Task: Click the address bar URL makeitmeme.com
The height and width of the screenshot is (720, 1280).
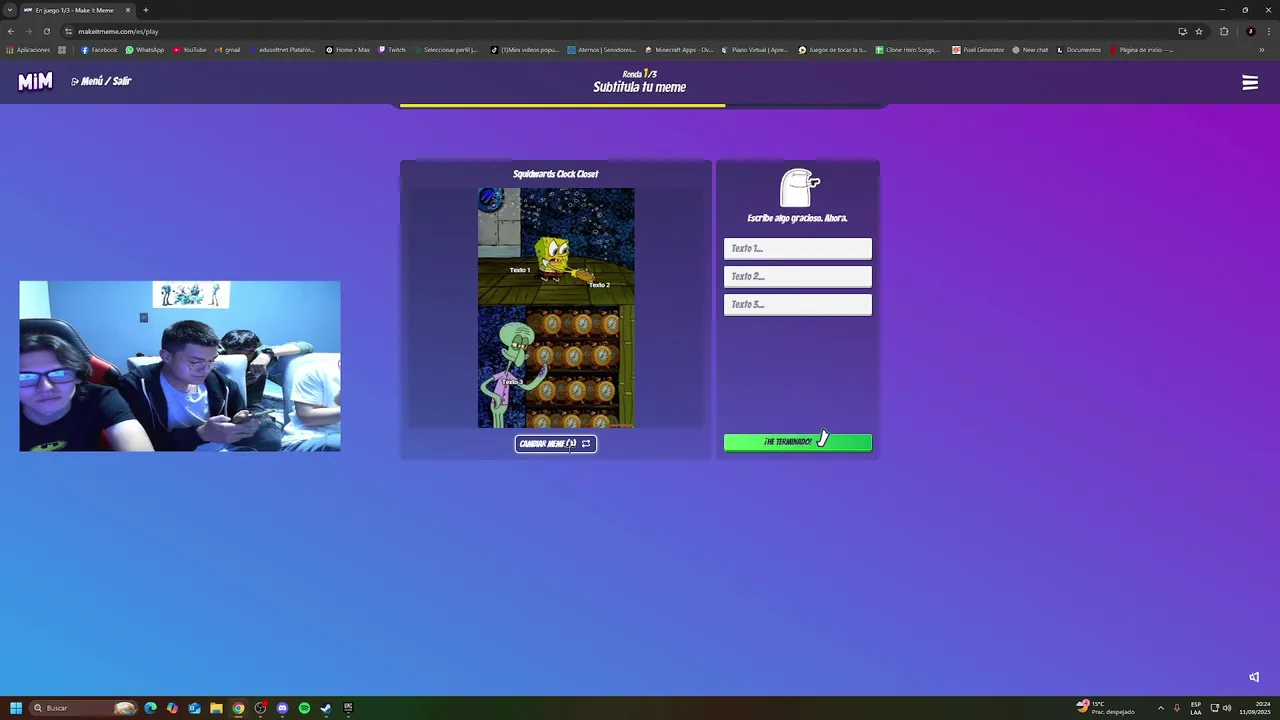Action: click(x=118, y=31)
